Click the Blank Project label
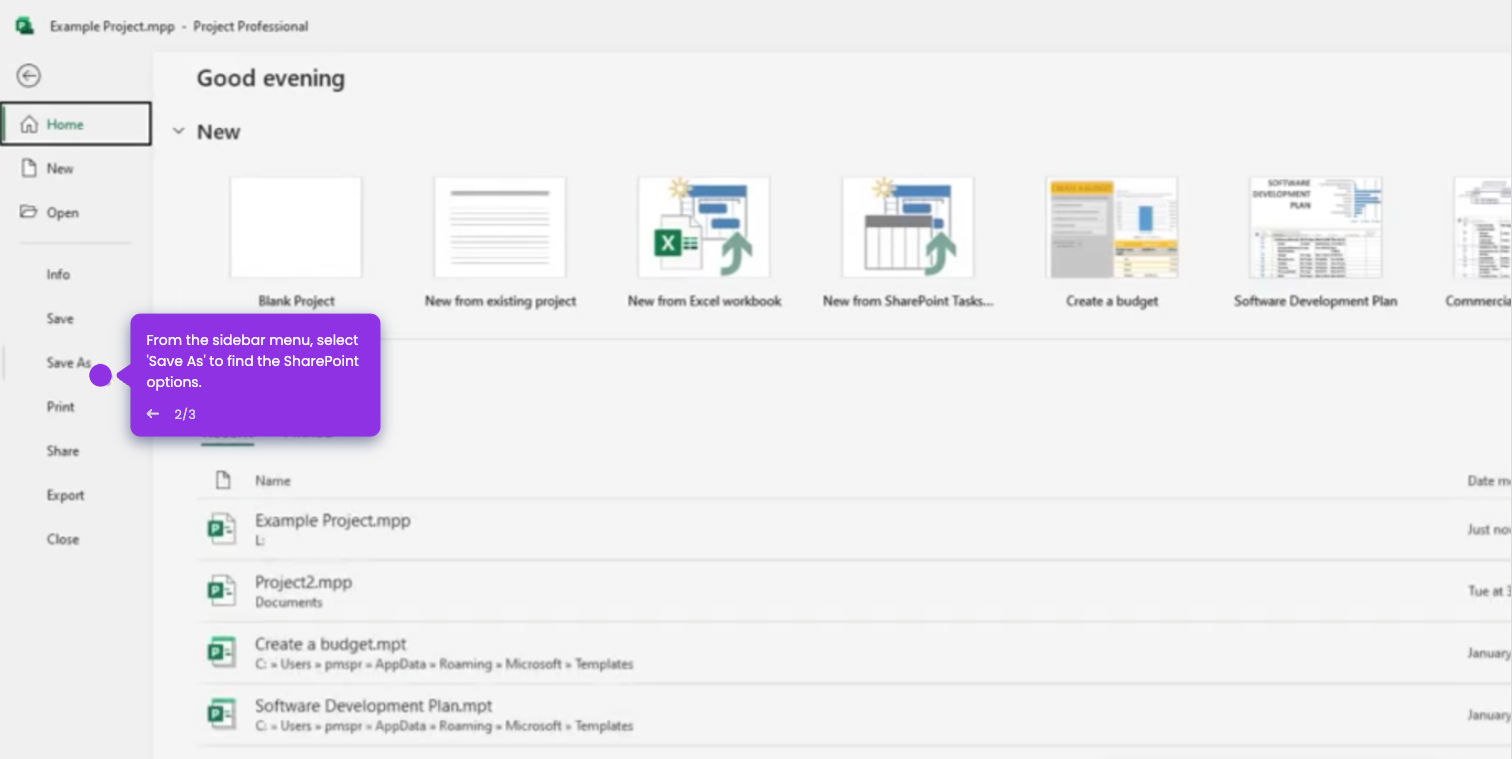 (x=296, y=300)
